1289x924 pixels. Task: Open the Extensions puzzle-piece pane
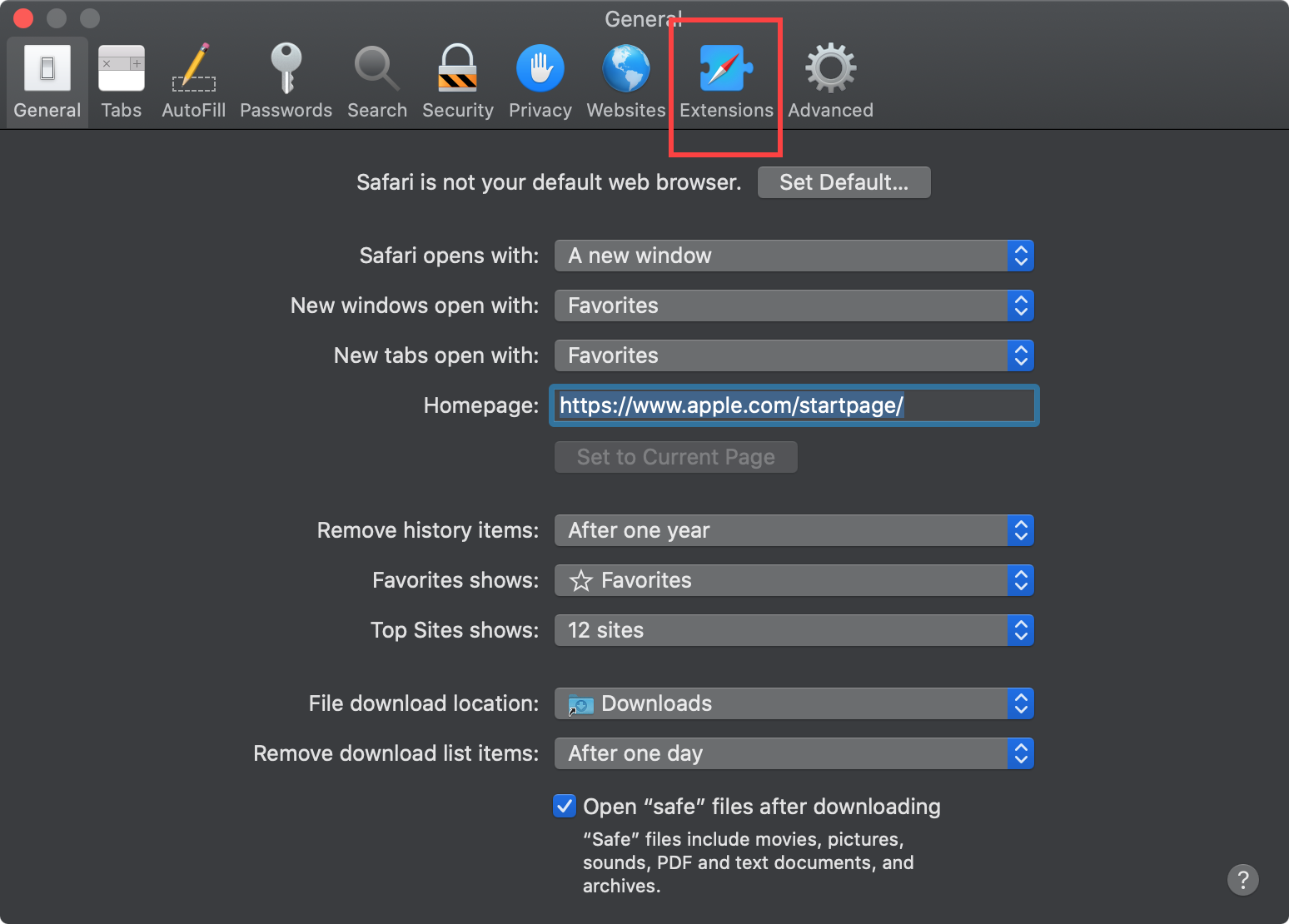pos(726,82)
